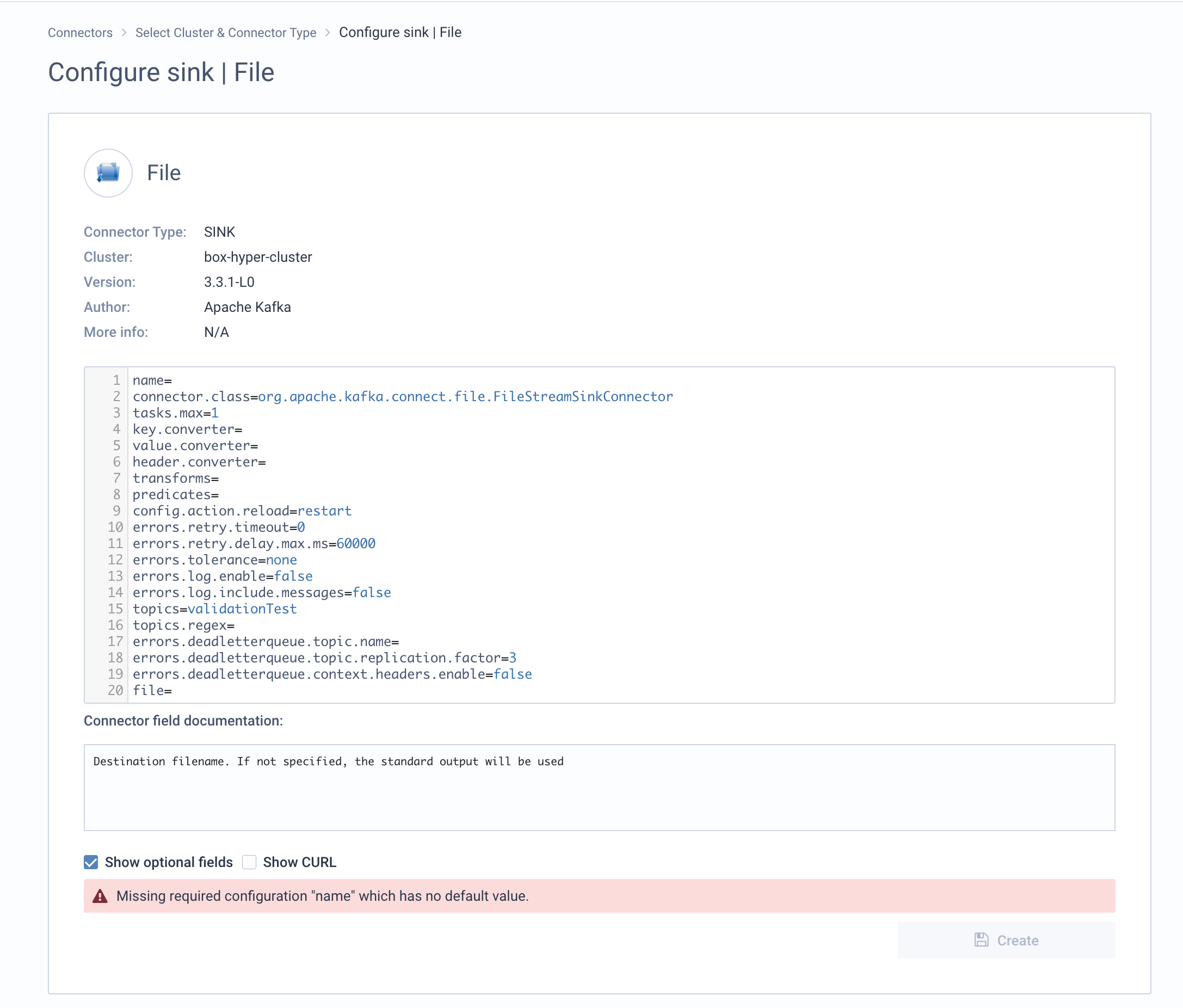The image size is (1183, 1008).
Task: Click line number 20 in gutter
Action: (115, 691)
